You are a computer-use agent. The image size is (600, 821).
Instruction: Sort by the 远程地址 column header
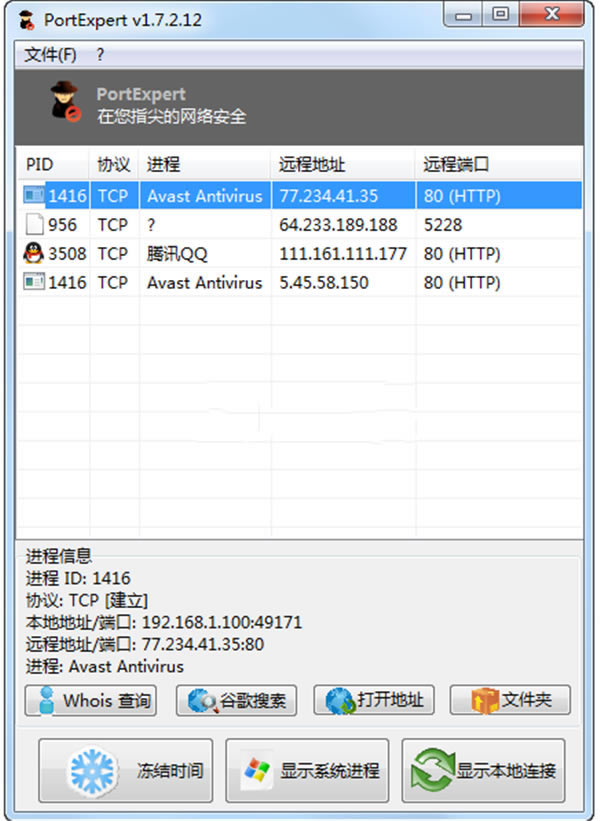(x=312, y=165)
